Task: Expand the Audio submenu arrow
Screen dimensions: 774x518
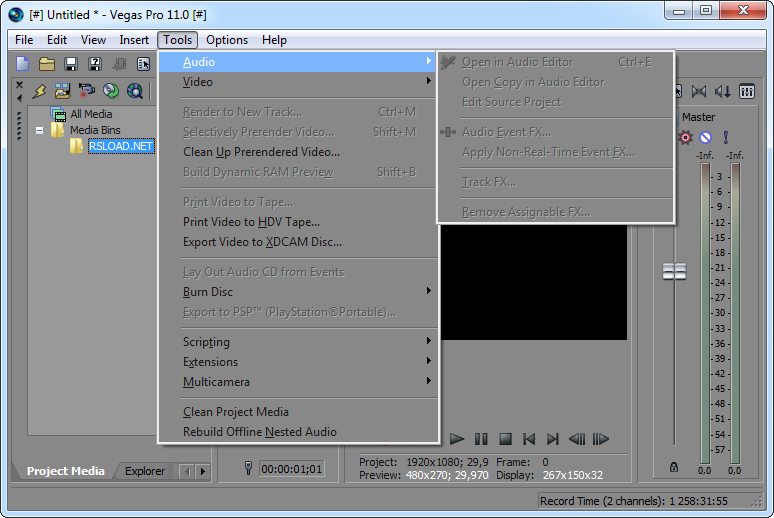Action: point(428,61)
